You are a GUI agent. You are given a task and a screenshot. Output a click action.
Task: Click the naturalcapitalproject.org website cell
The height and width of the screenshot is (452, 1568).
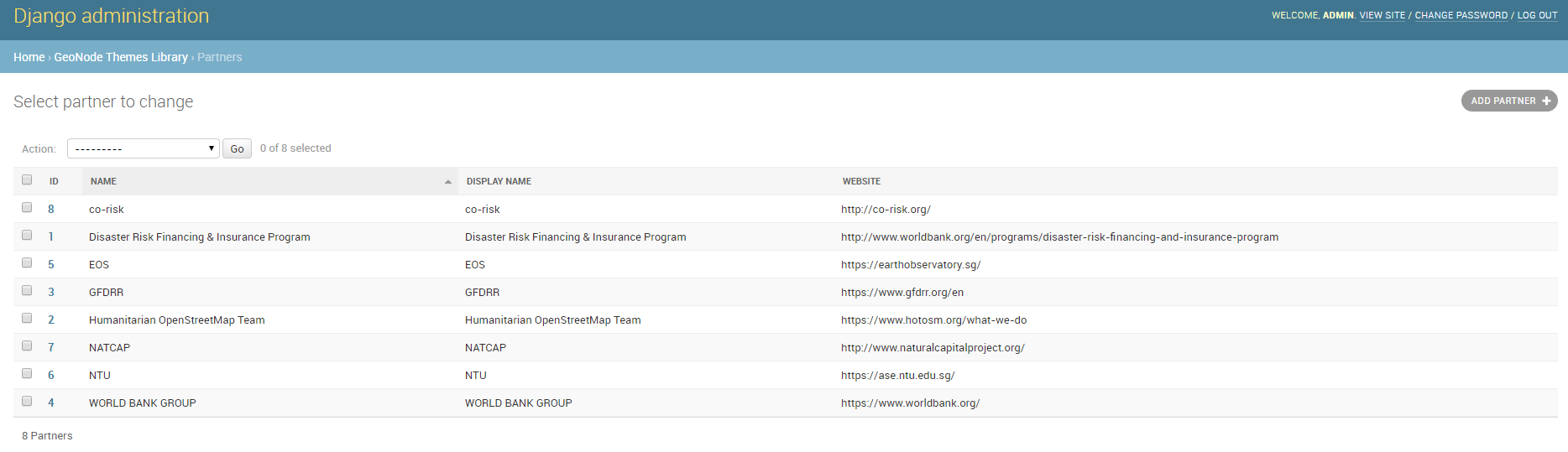933,347
